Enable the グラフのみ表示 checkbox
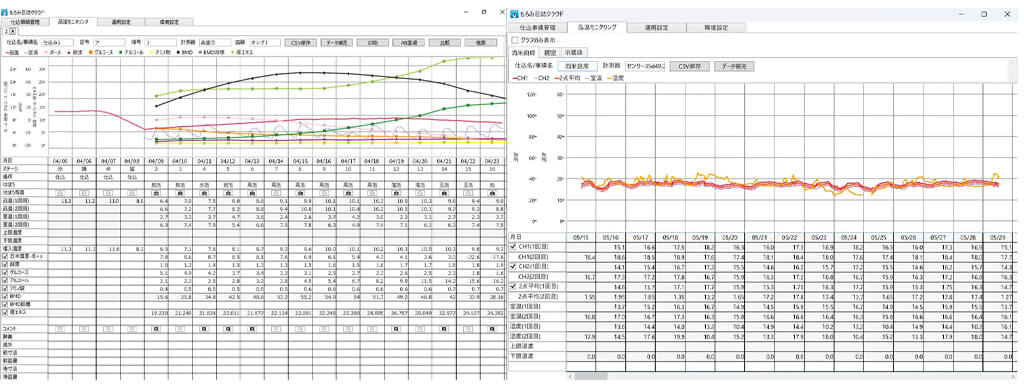This screenshot has width=1024, height=386. click(514, 40)
